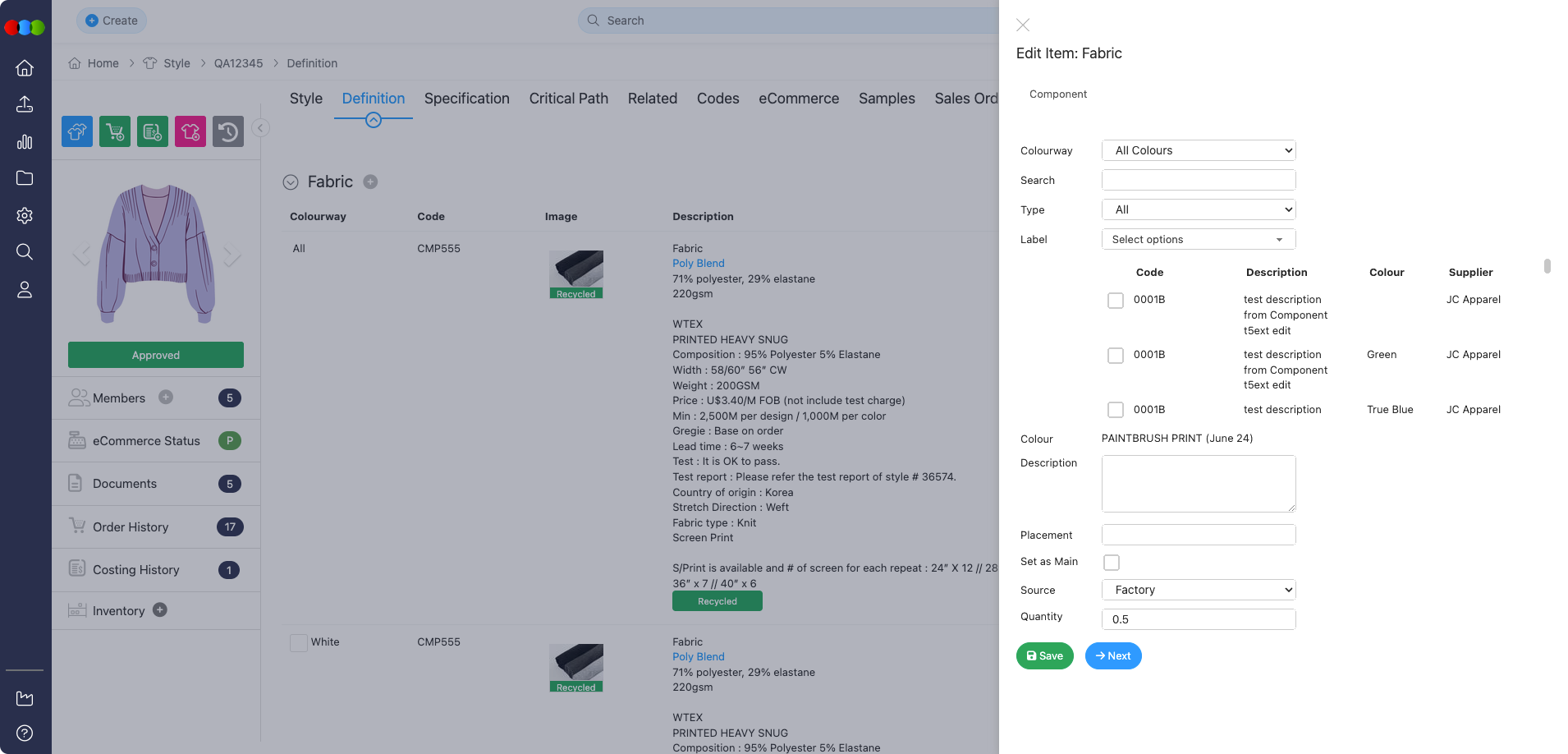This screenshot has width=1568, height=754.
Task: Open settings gear in left sidebar
Action: coord(25,215)
